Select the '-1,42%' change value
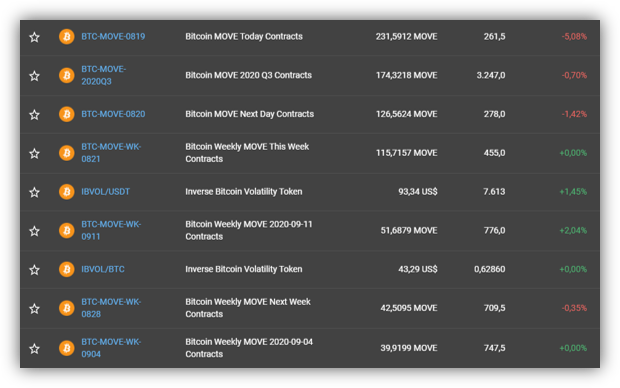The height and width of the screenshot is (388, 620). pos(574,114)
